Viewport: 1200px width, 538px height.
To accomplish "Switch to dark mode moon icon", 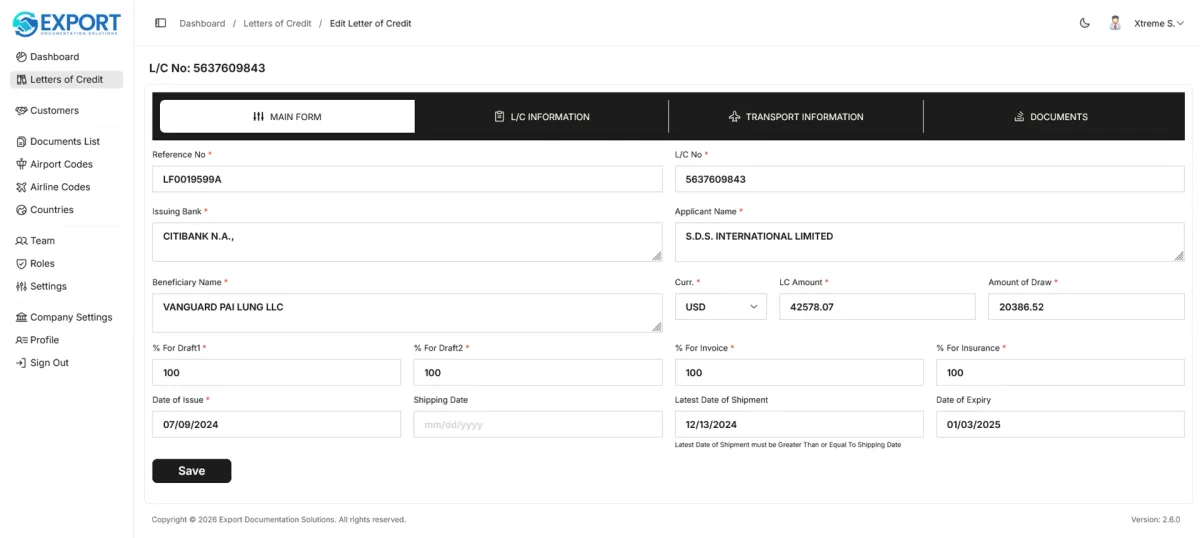I will pos(1085,23).
